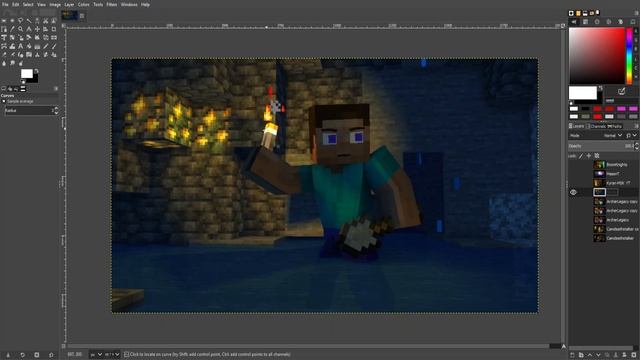Open the tool options panel configuration menu

[56, 88]
